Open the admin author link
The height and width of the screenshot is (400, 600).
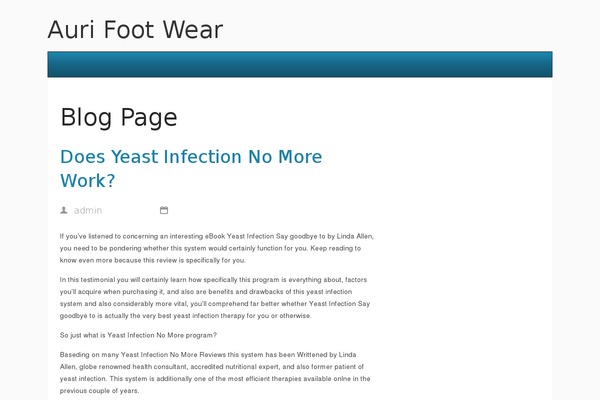88,210
